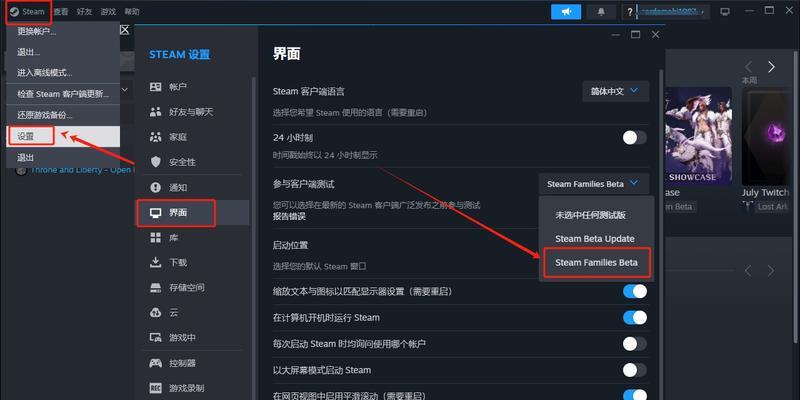Click the Steam logo icon in menu bar
This screenshot has width=800, height=400.
pos(14,11)
